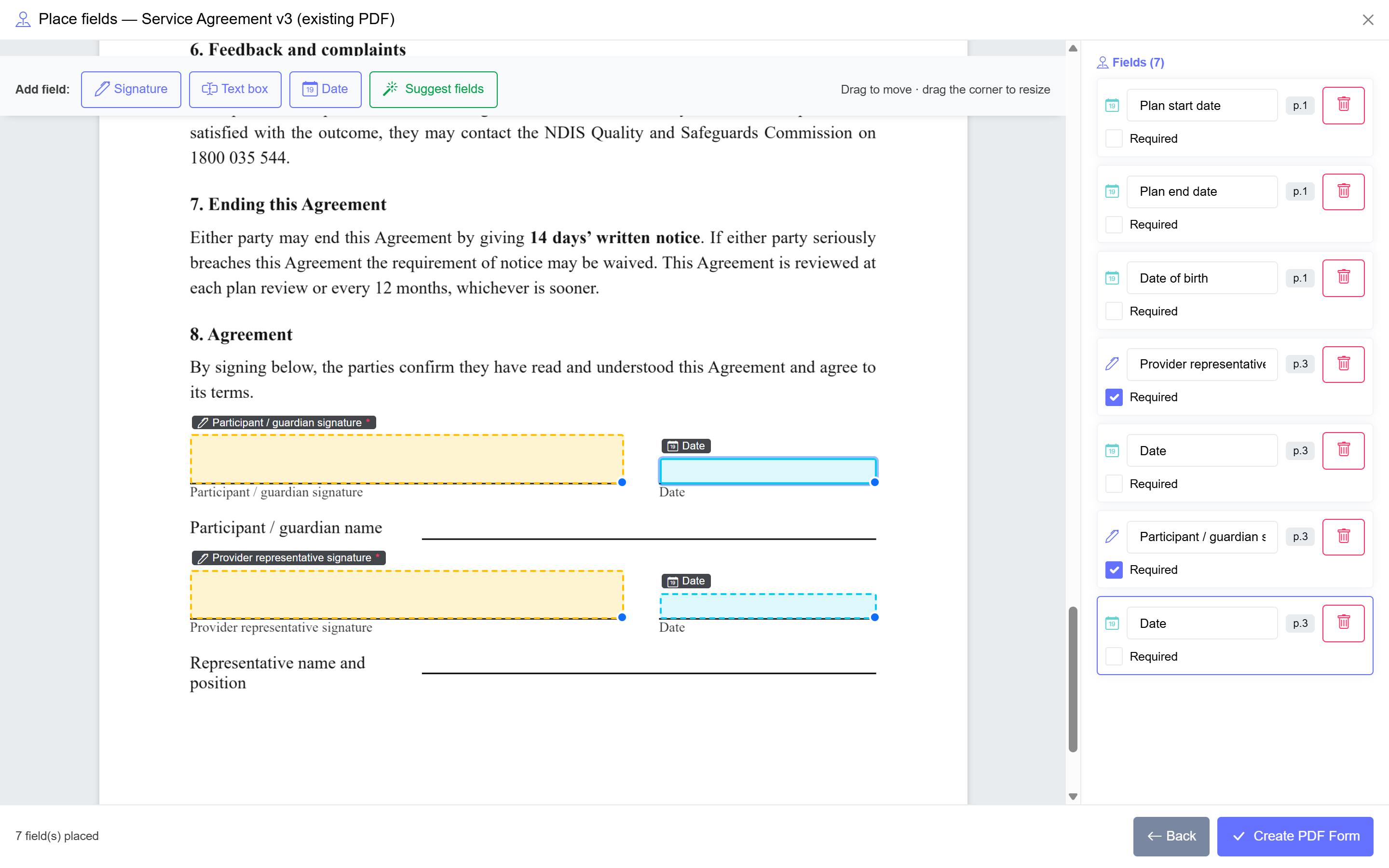The image size is (1389, 868).
Task: Close the Place fields dialog
Action: (x=1368, y=19)
